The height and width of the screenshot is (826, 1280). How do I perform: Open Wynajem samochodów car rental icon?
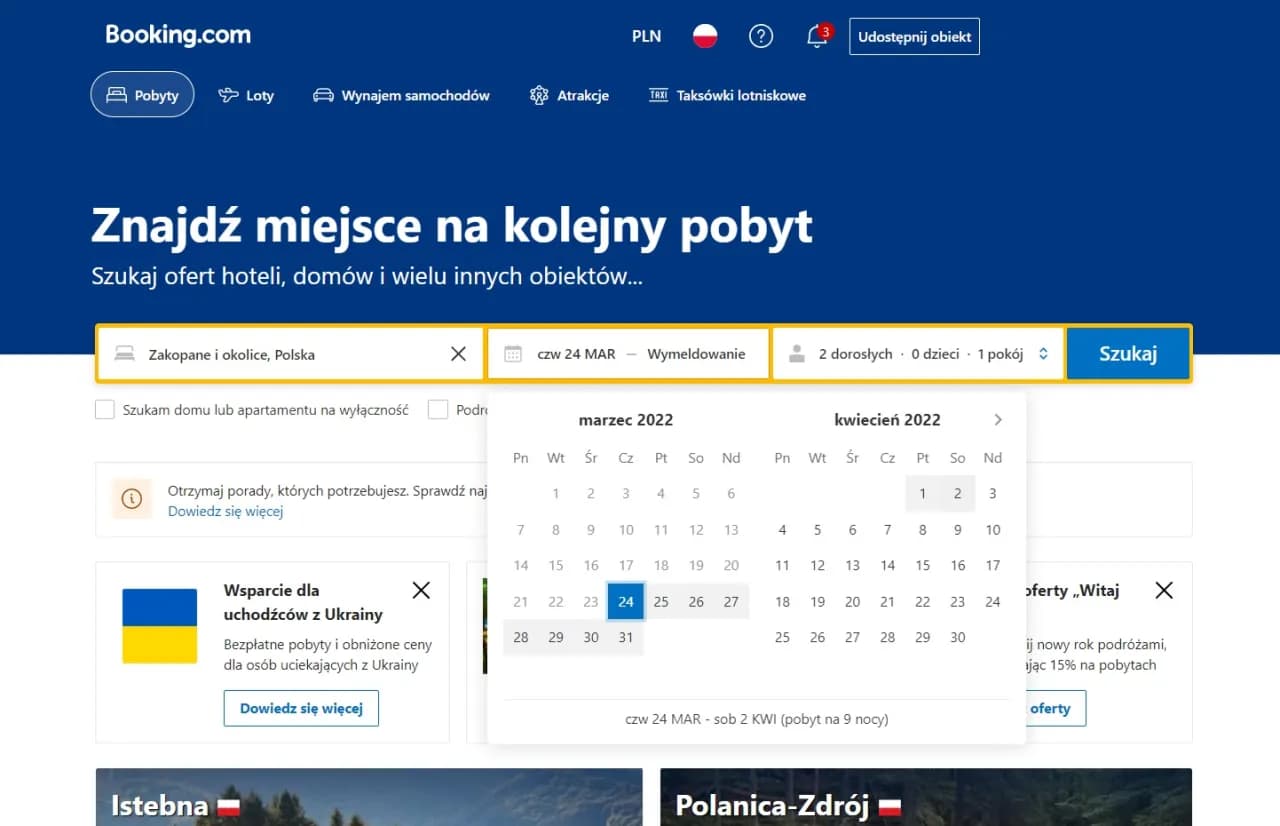pyautogui.click(x=322, y=94)
